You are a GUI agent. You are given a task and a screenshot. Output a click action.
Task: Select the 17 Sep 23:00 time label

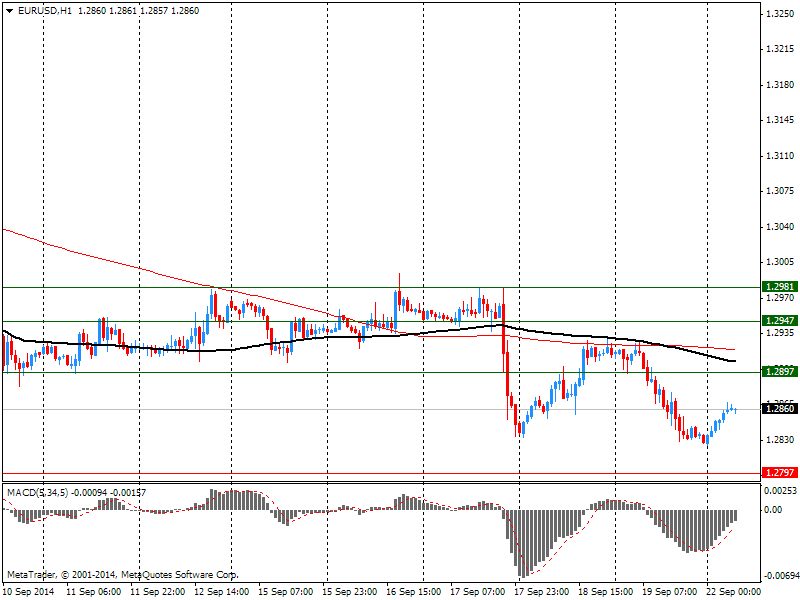coord(541,592)
